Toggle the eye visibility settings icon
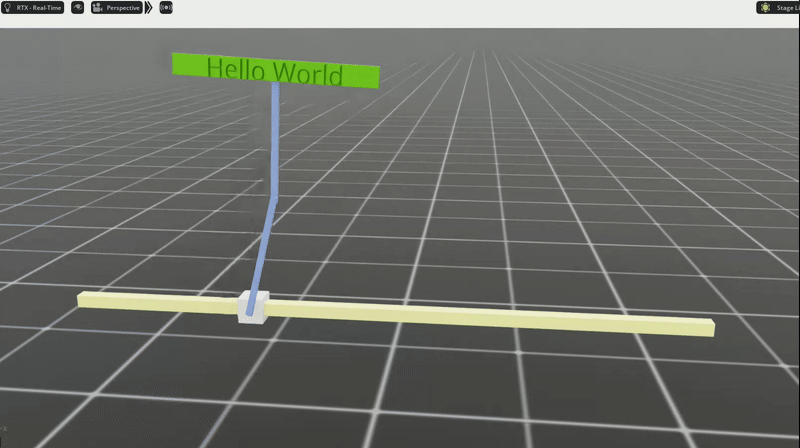 (x=77, y=7)
